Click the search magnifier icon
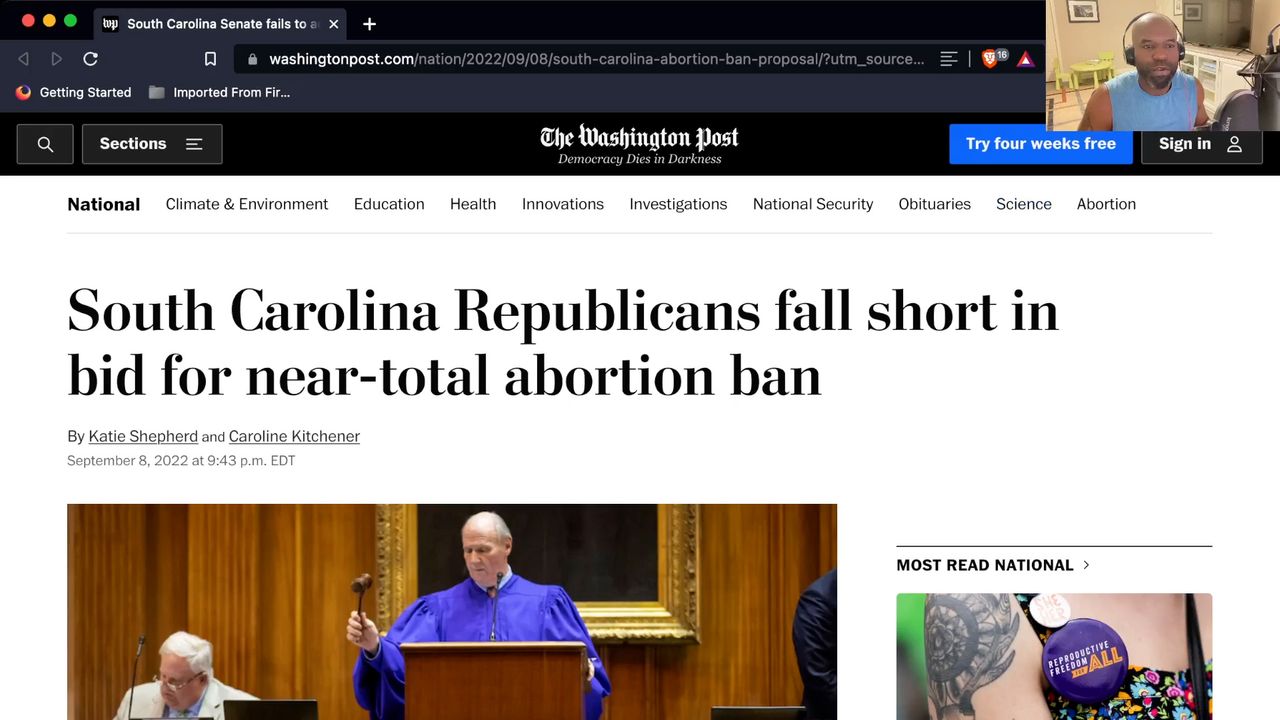 click(x=45, y=144)
